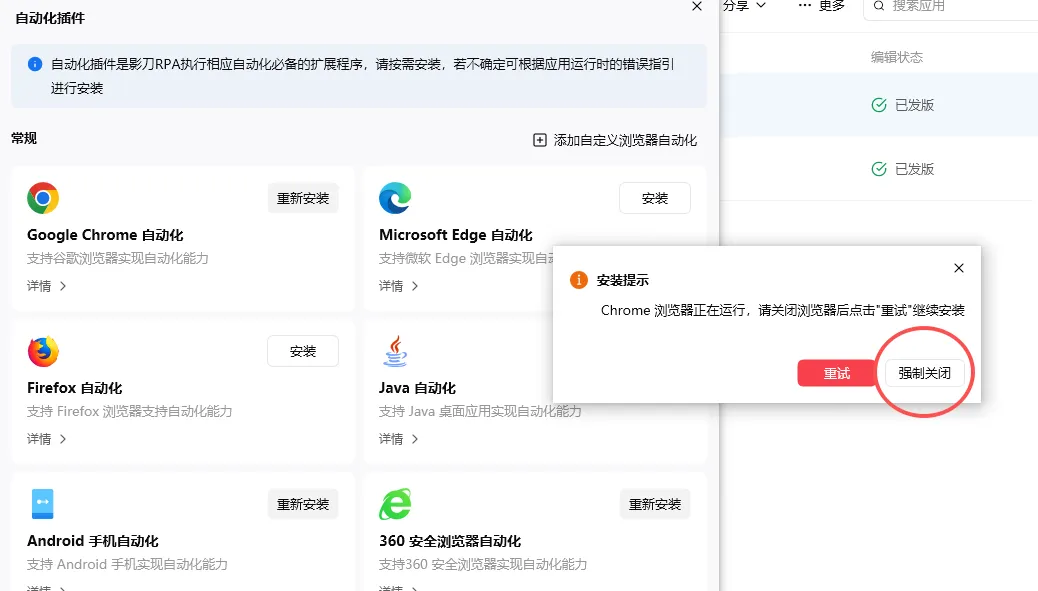
Task: Click the 常规 section heading
Action: tap(24, 138)
